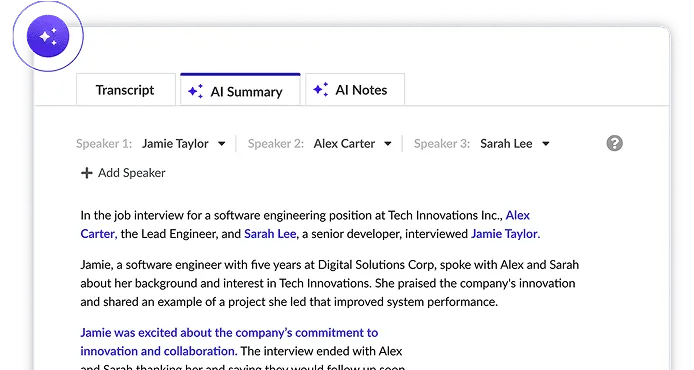This screenshot has height=370, width=694.
Task: Click the text 'The interview ended with Alex'
Action: pyautogui.click(x=321, y=351)
